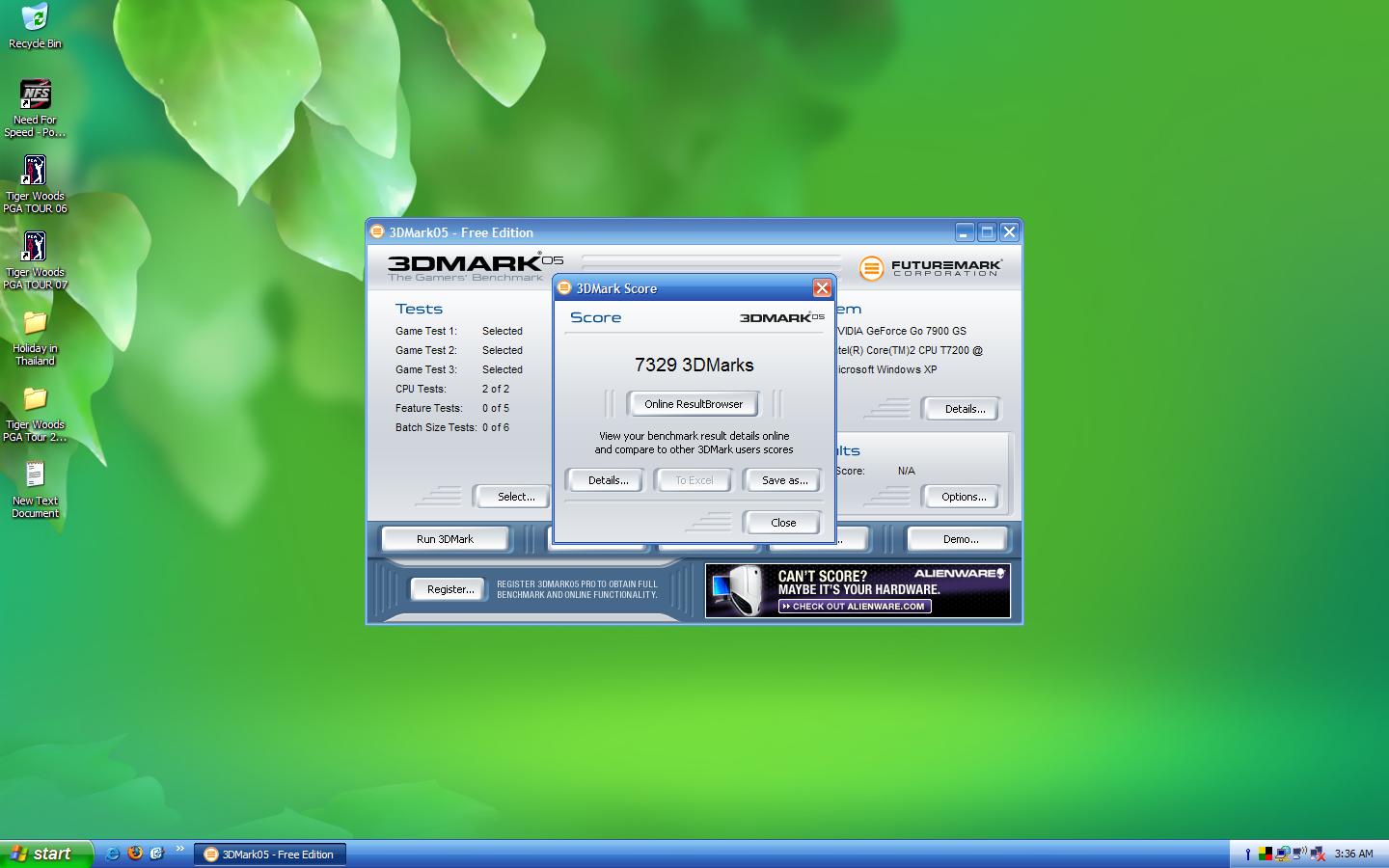Click the system clock showing 3:36 AM

click(1353, 854)
